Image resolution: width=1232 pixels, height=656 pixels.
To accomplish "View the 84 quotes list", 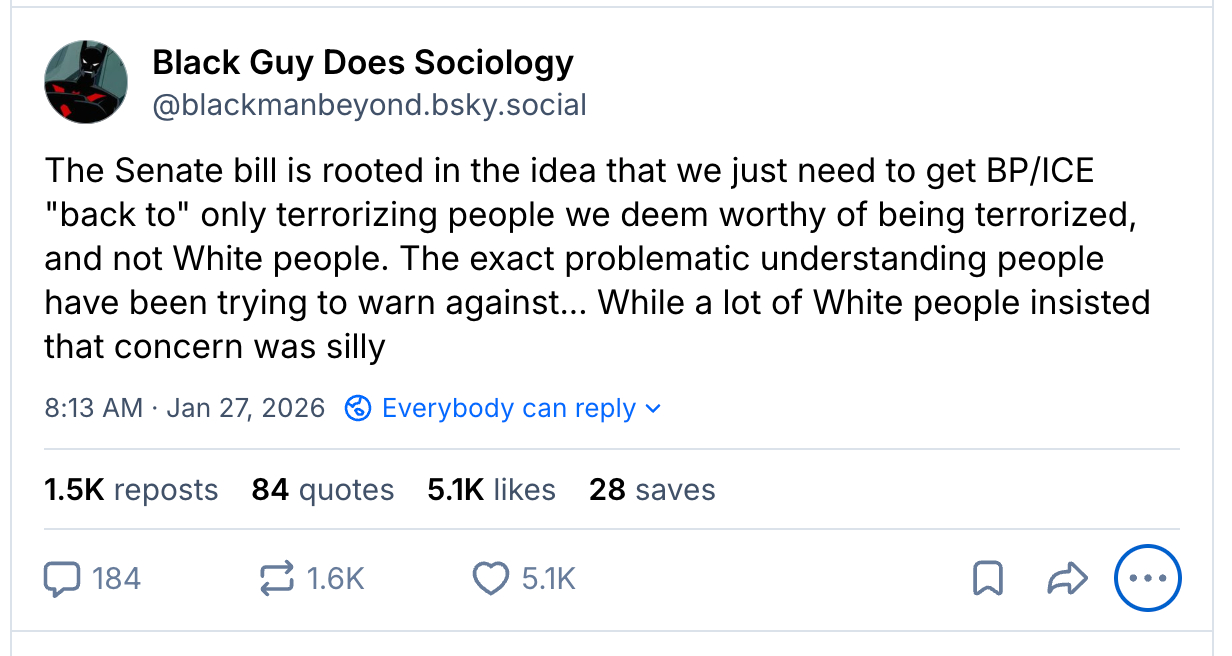I will [x=323, y=490].
